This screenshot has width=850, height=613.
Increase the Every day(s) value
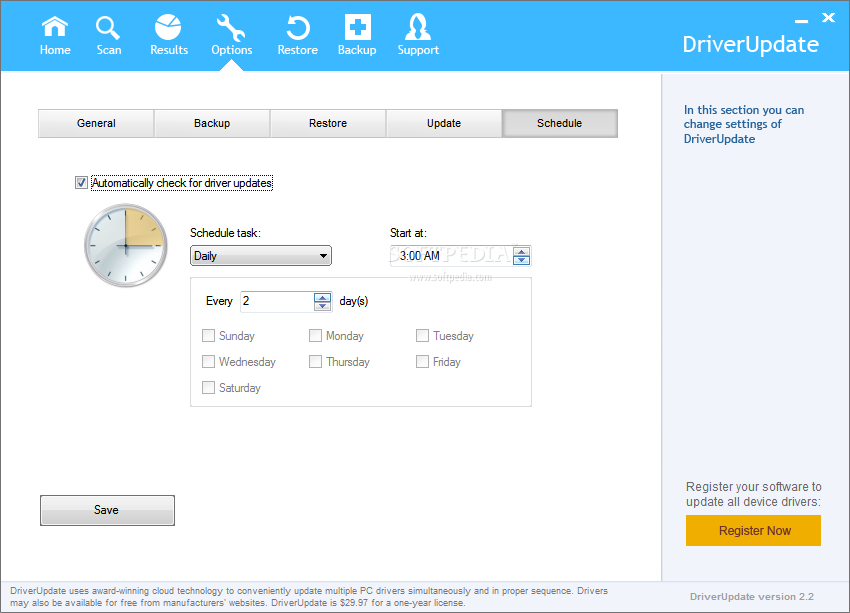point(322,297)
